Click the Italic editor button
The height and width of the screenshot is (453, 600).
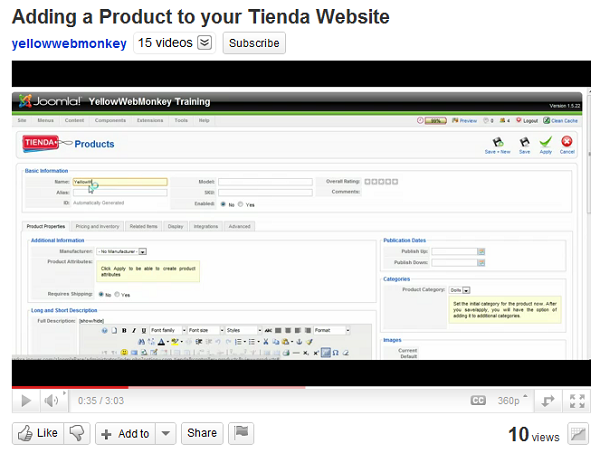[134, 330]
